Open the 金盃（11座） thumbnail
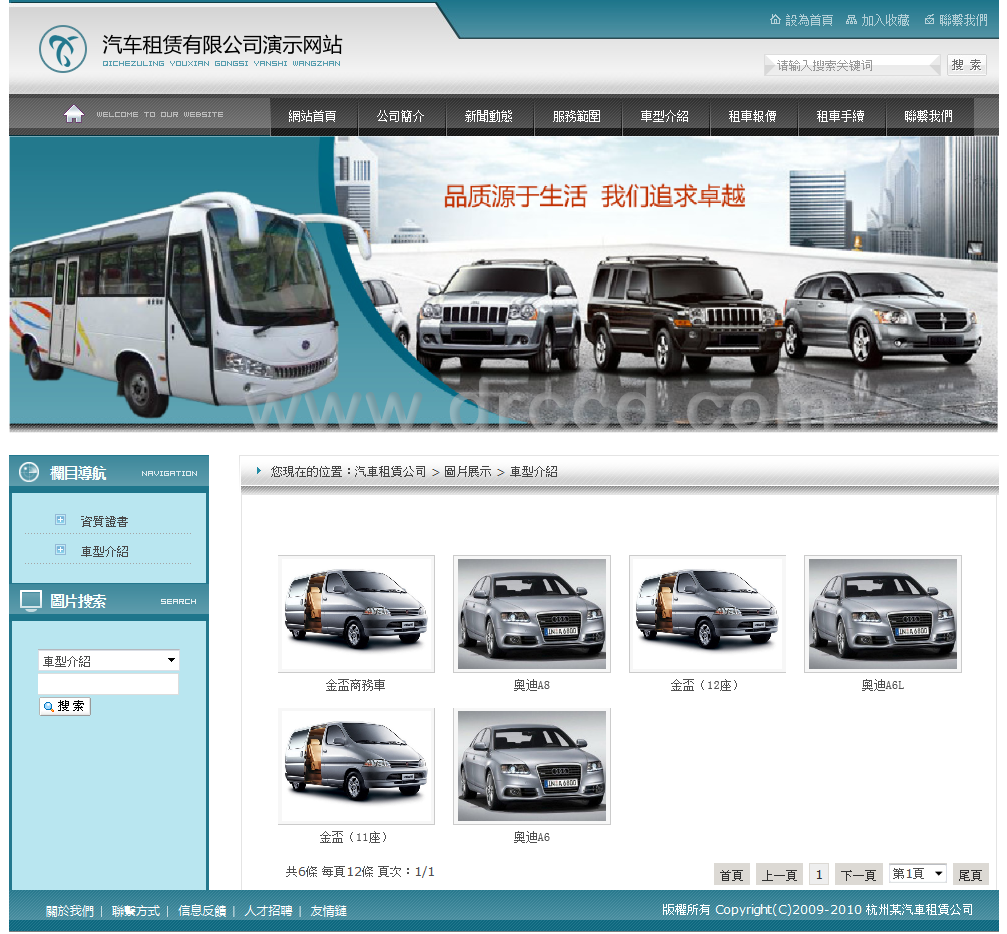 (x=356, y=766)
